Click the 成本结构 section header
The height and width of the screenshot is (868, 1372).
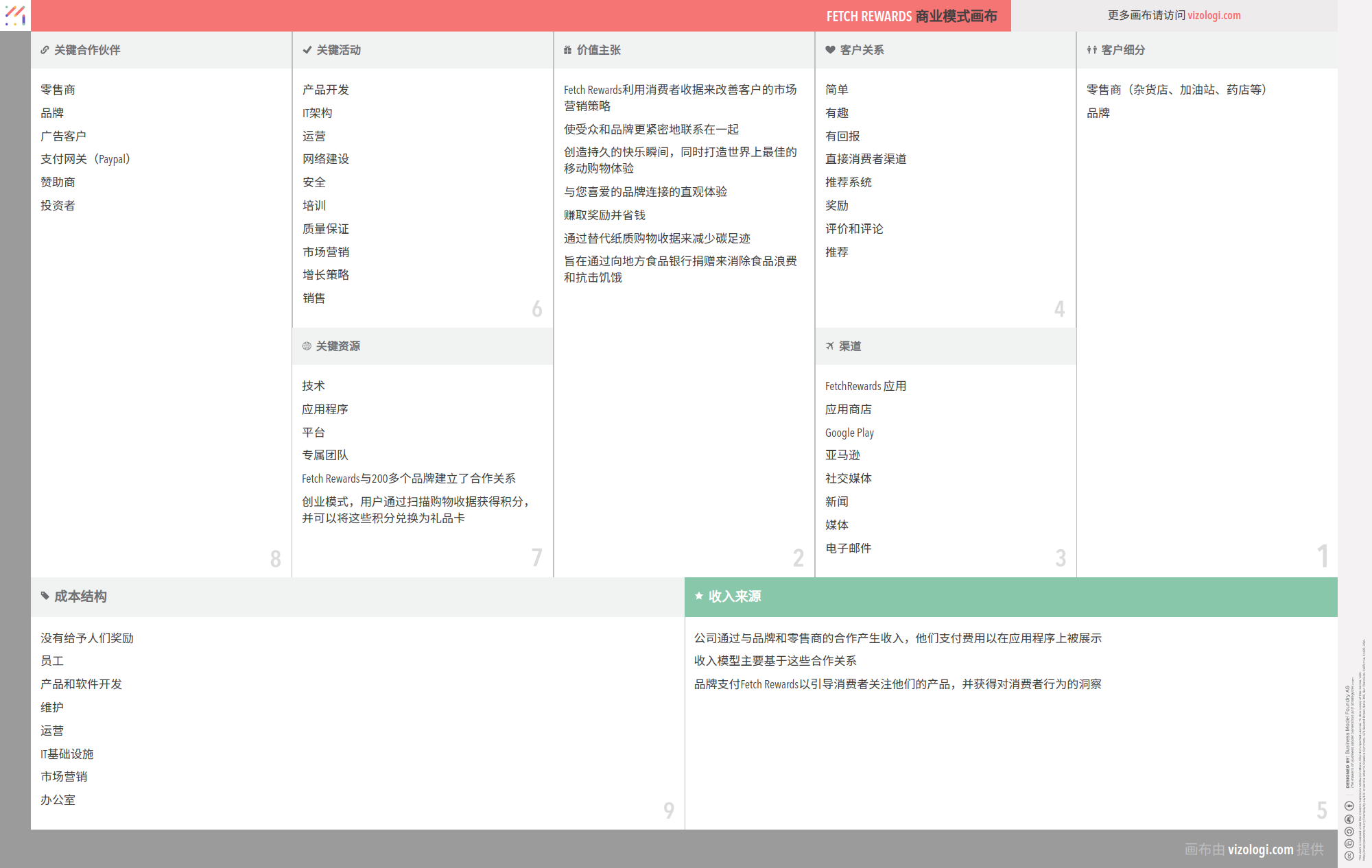80,596
